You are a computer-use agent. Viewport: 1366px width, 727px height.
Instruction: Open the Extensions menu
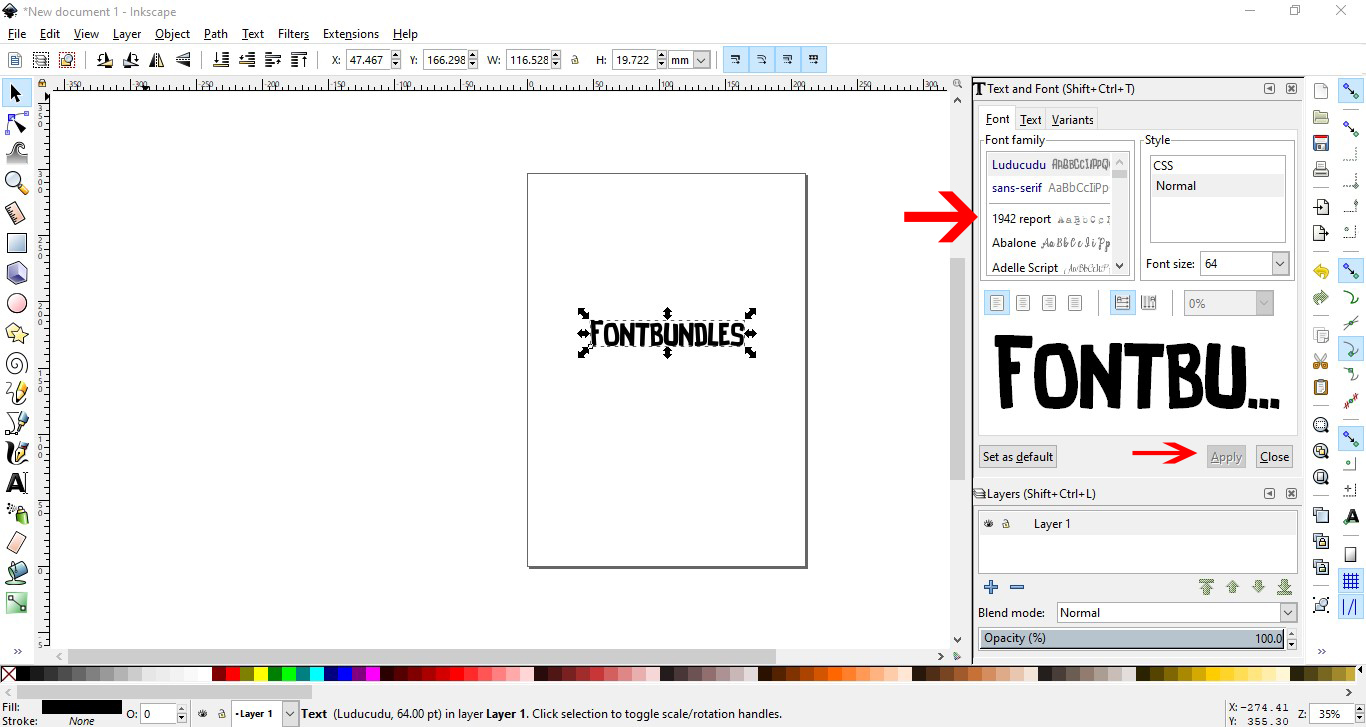point(351,34)
